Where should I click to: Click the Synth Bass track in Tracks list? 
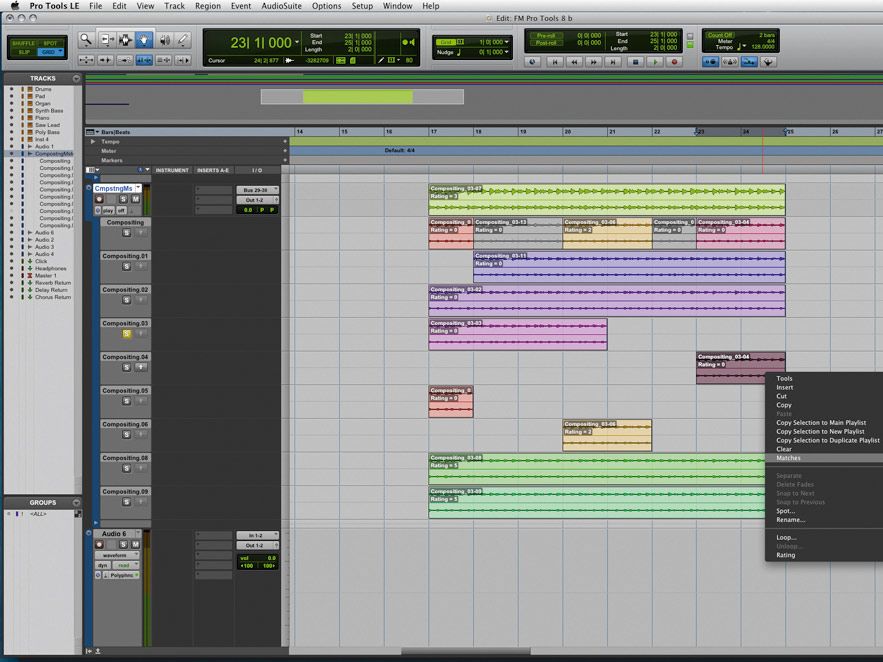click(x=49, y=111)
